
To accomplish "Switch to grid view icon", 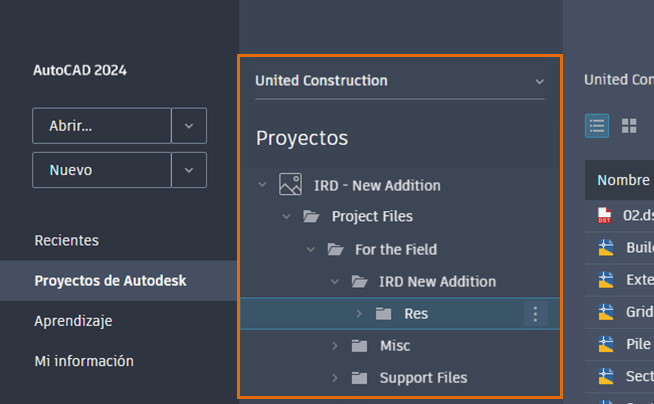I will coord(629,125).
